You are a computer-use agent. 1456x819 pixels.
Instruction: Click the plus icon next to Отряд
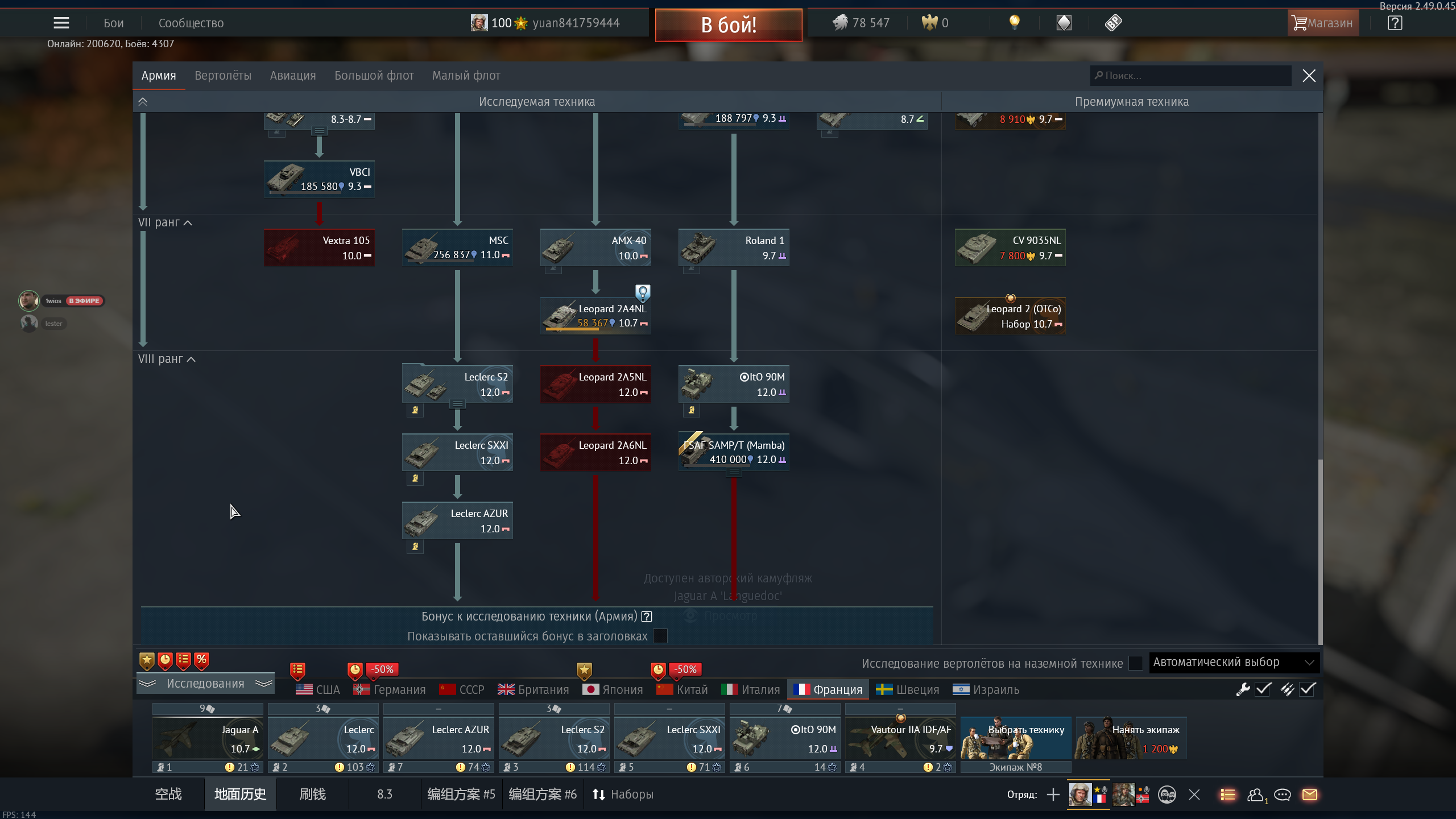[x=1053, y=795]
